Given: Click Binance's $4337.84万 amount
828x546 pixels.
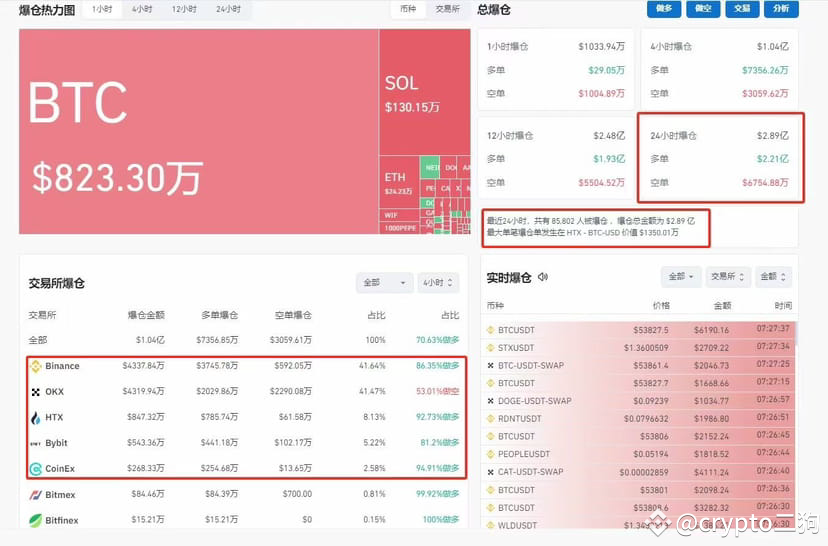Looking at the screenshot, I should (144, 366).
